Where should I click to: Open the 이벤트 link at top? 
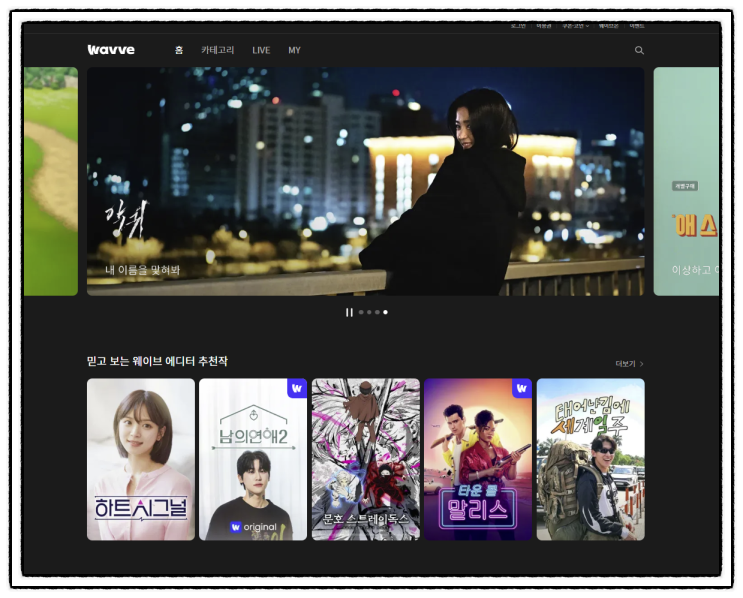coord(637,26)
